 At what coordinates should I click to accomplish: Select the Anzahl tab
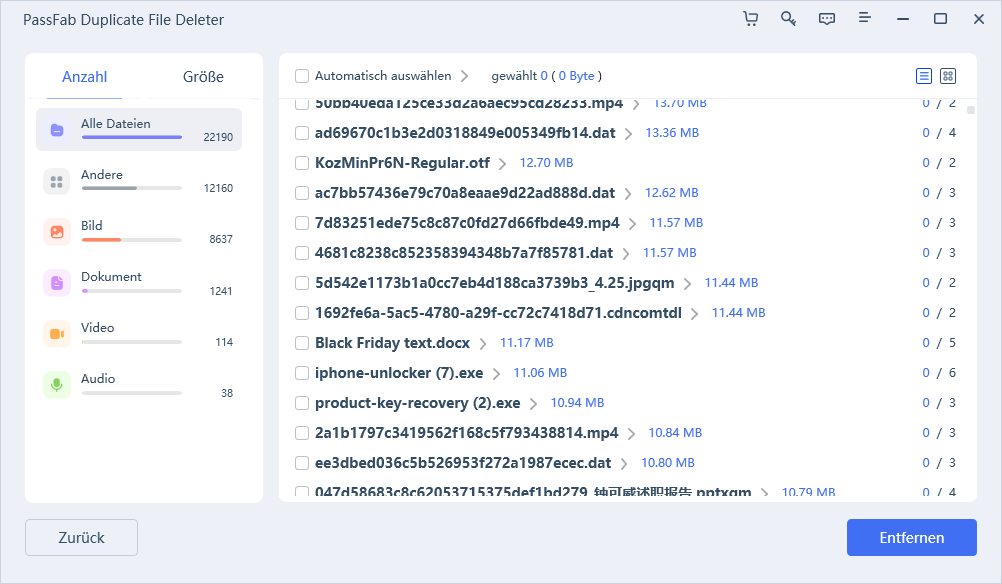(x=85, y=77)
